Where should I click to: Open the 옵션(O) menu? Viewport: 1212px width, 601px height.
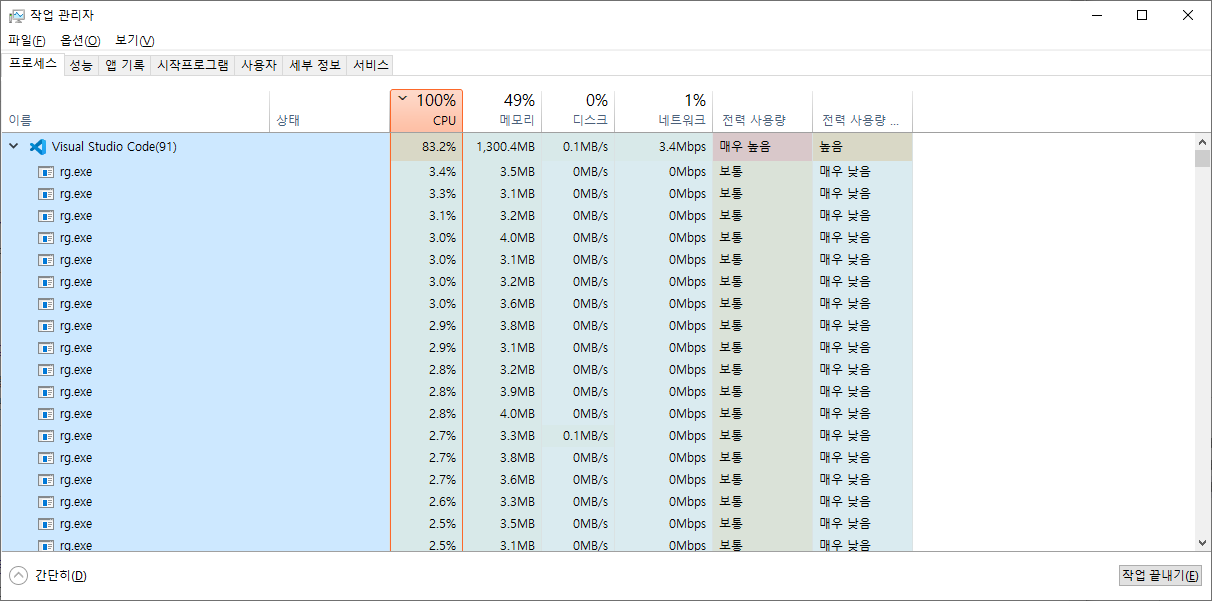(80, 40)
